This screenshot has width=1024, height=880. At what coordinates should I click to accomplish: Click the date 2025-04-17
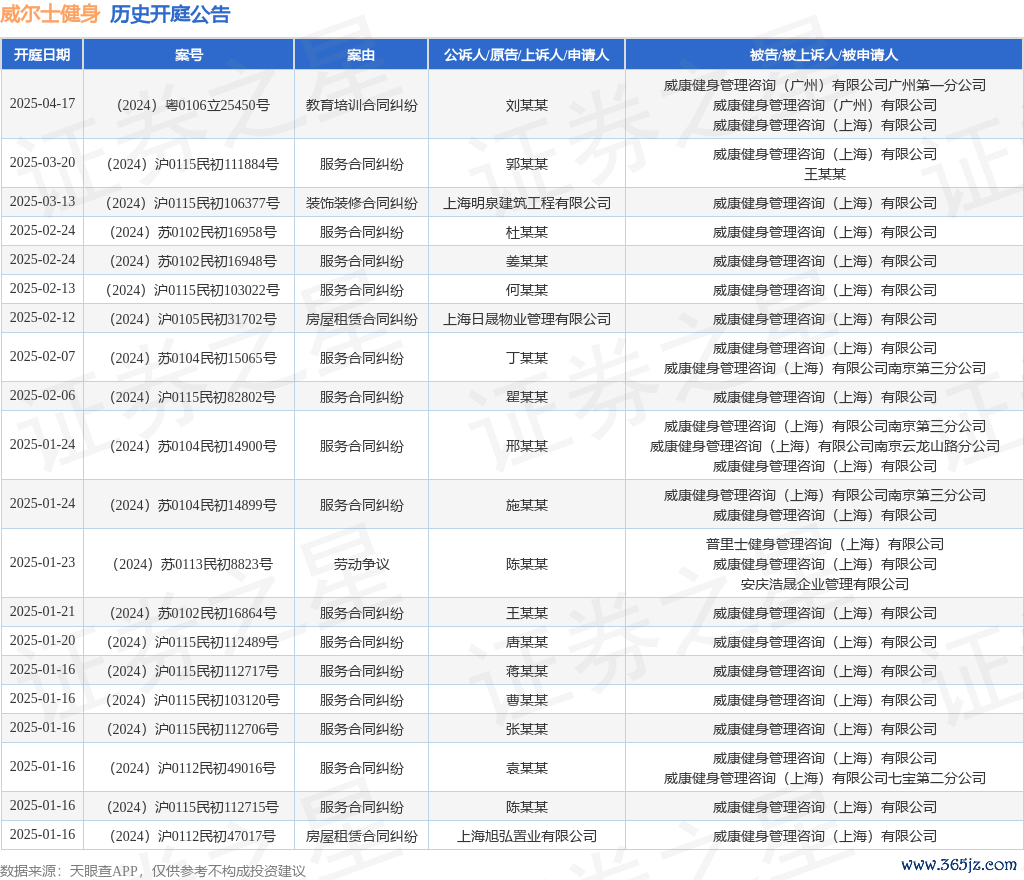(42, 104)
